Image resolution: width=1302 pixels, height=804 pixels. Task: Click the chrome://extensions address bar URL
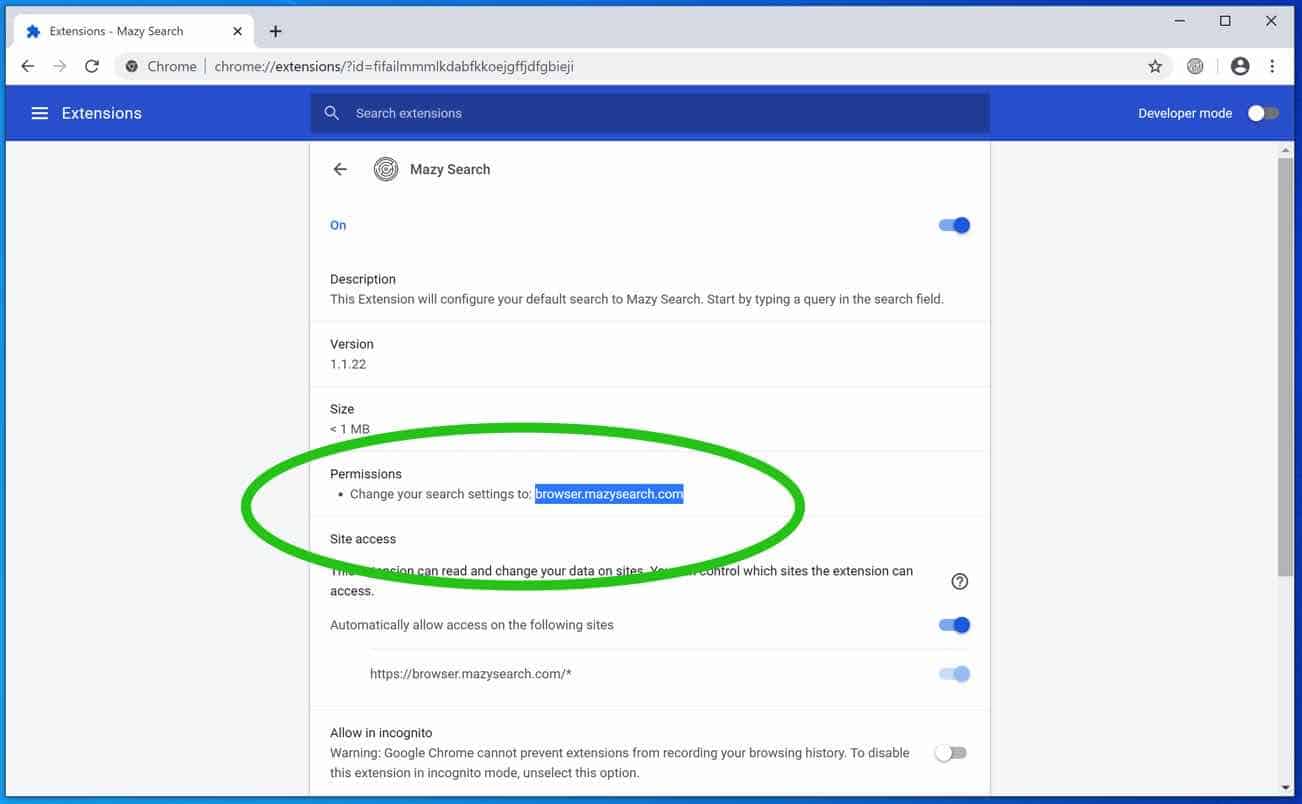click(x=394, y=66)
